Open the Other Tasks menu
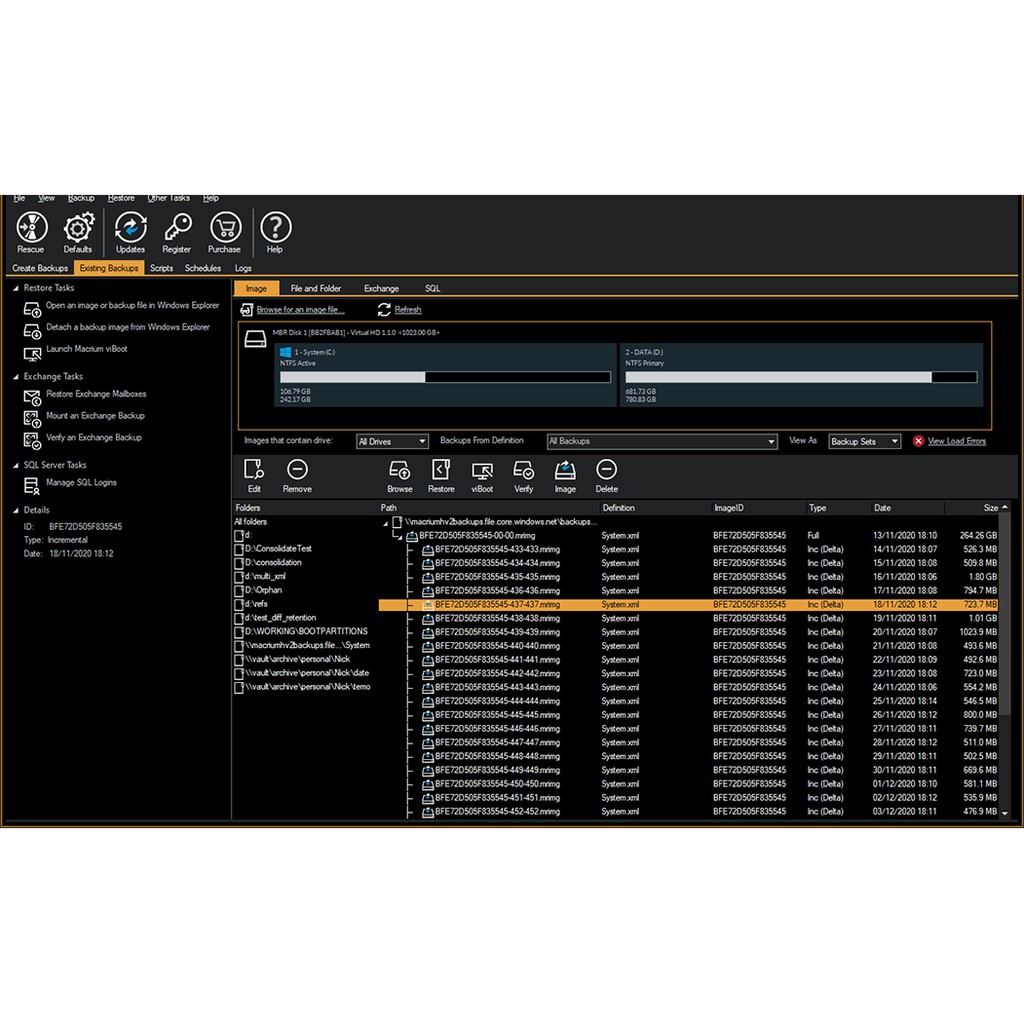This screenshot has width=1024, height=1024. [x=168, y=198]
